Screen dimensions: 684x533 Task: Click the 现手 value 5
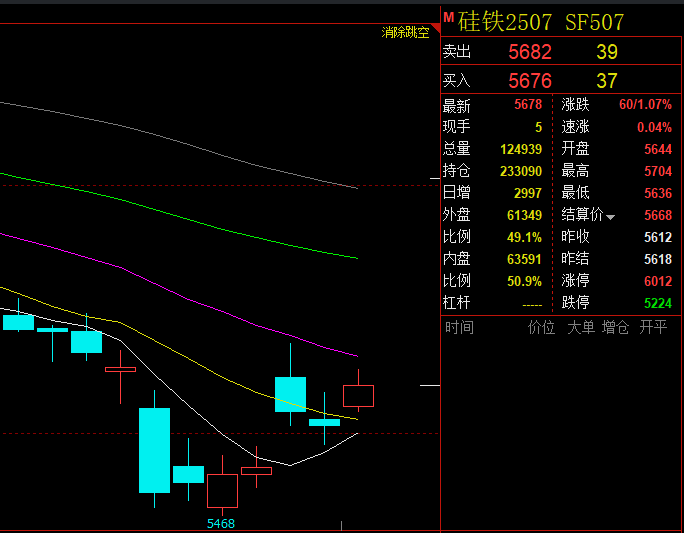click(x=538, y=127)
